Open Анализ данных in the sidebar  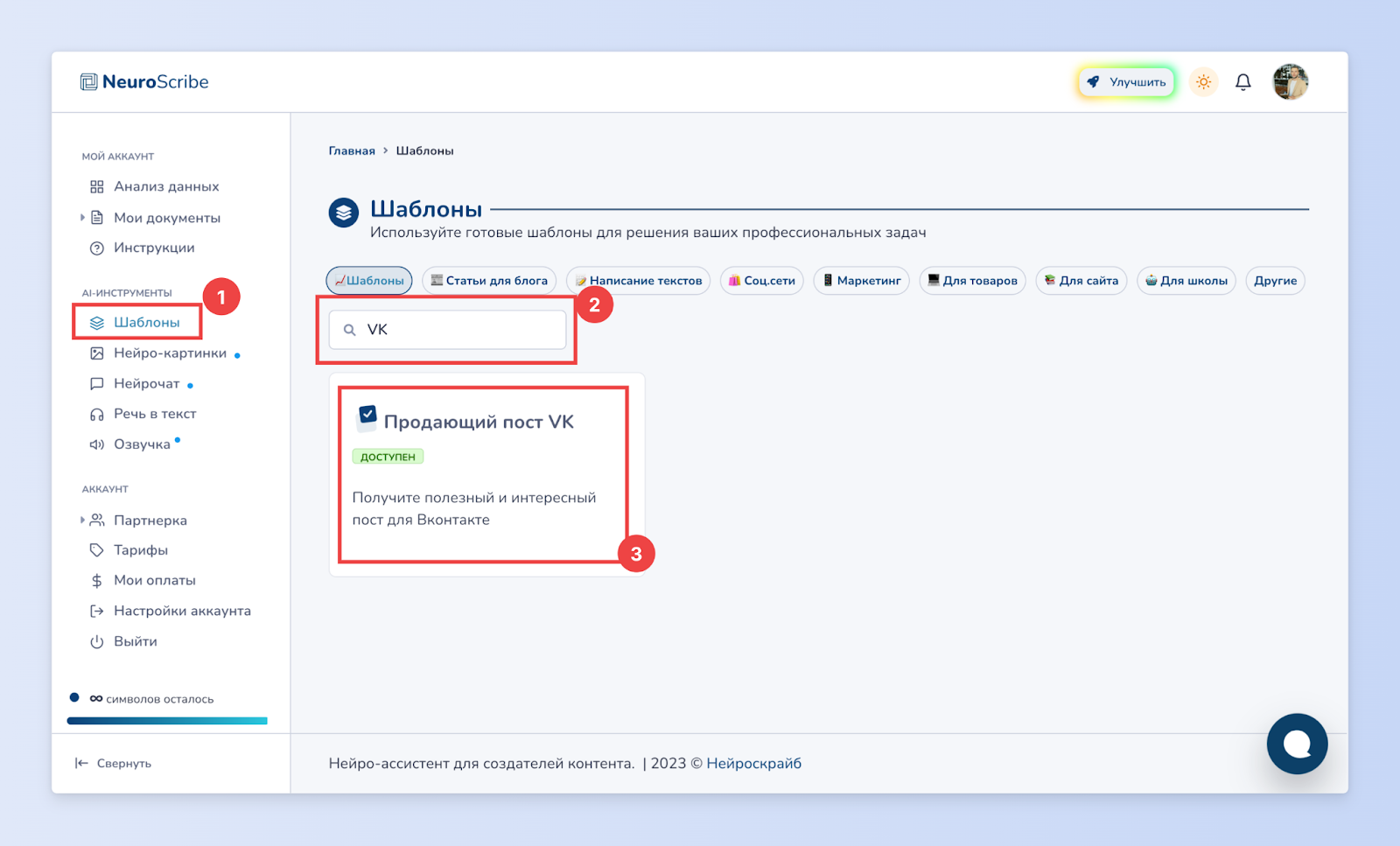(x=155, y=186)
